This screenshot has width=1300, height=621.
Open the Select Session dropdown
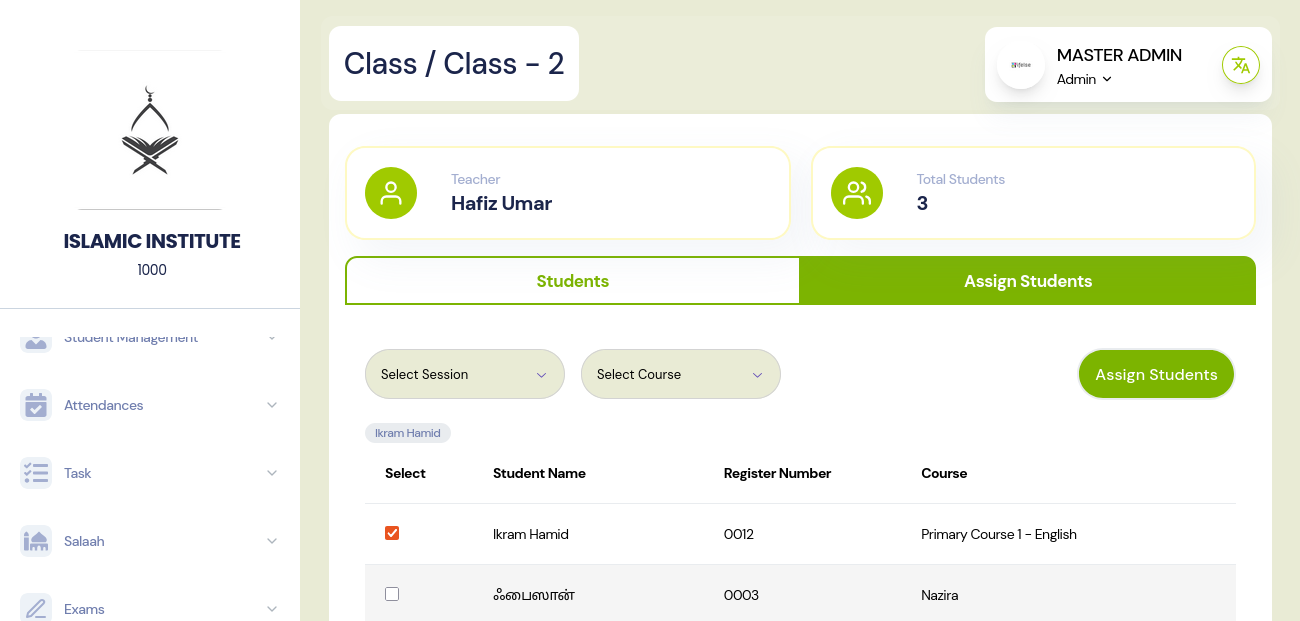pos(464,374)
